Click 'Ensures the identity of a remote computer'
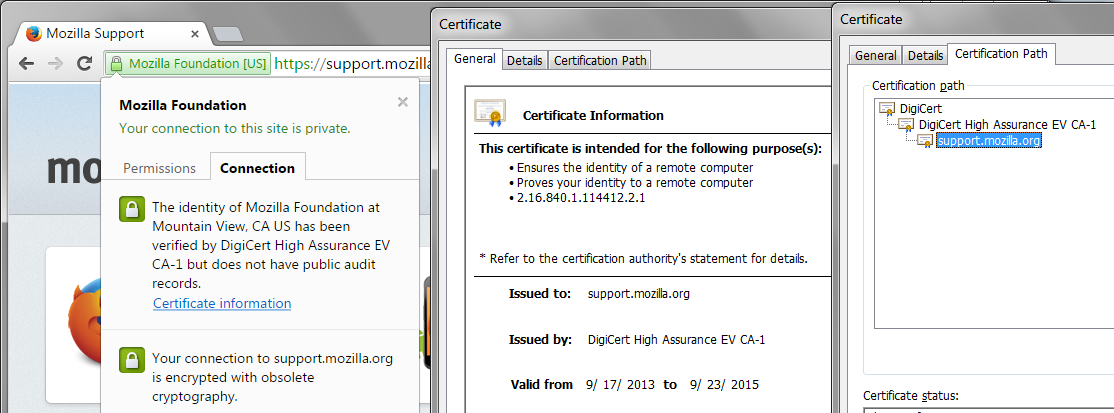 click(x=634, y=168)
